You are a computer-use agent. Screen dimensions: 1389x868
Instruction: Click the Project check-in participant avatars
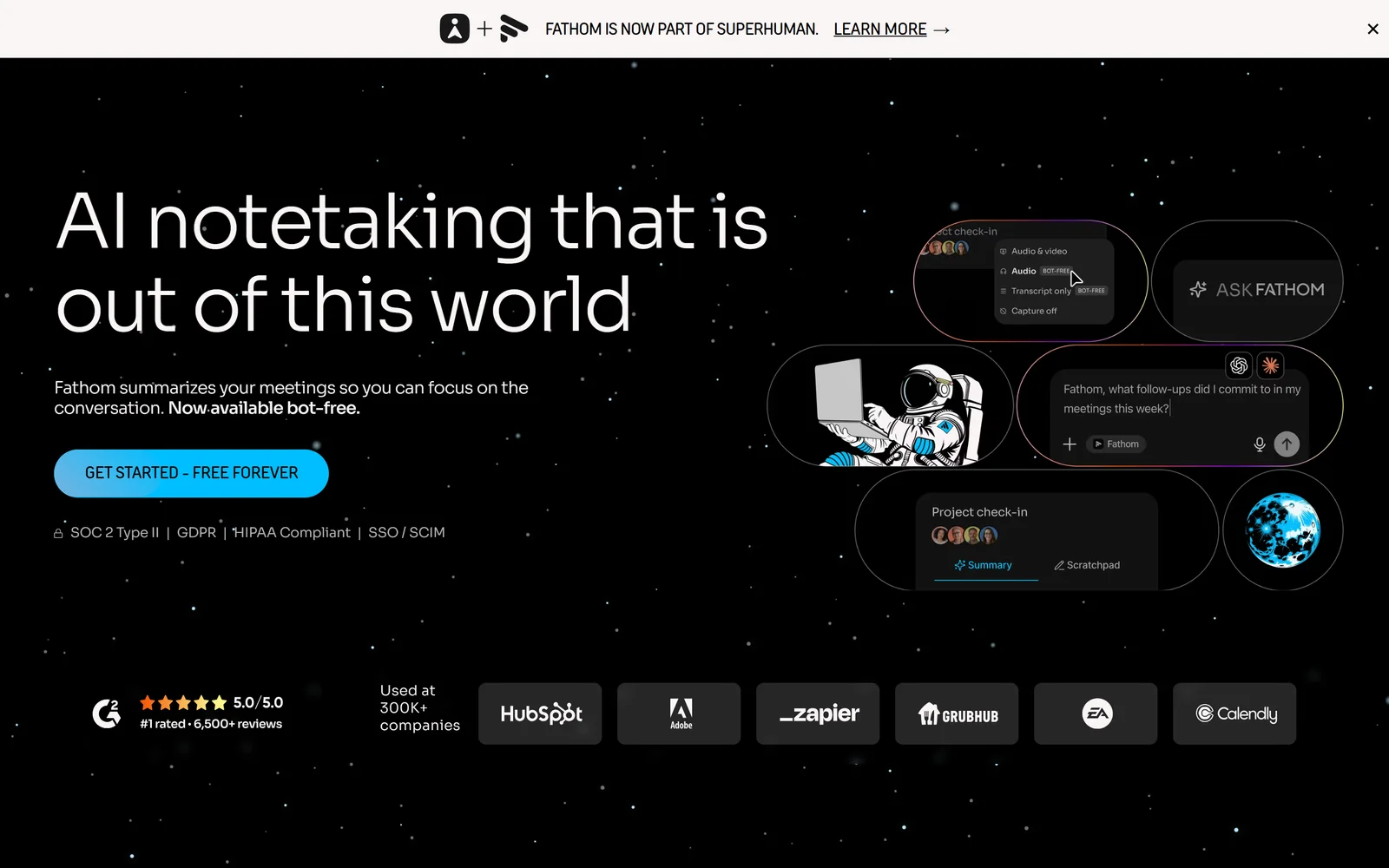(964, 536)
